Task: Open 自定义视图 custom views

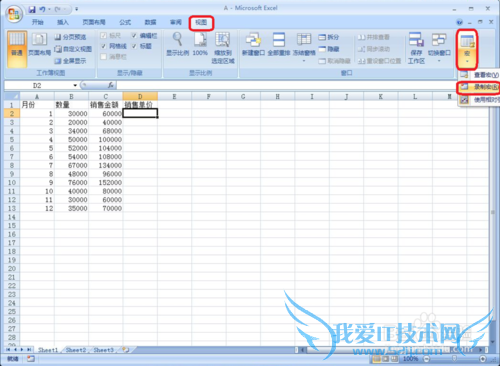Action: point(73,49)
